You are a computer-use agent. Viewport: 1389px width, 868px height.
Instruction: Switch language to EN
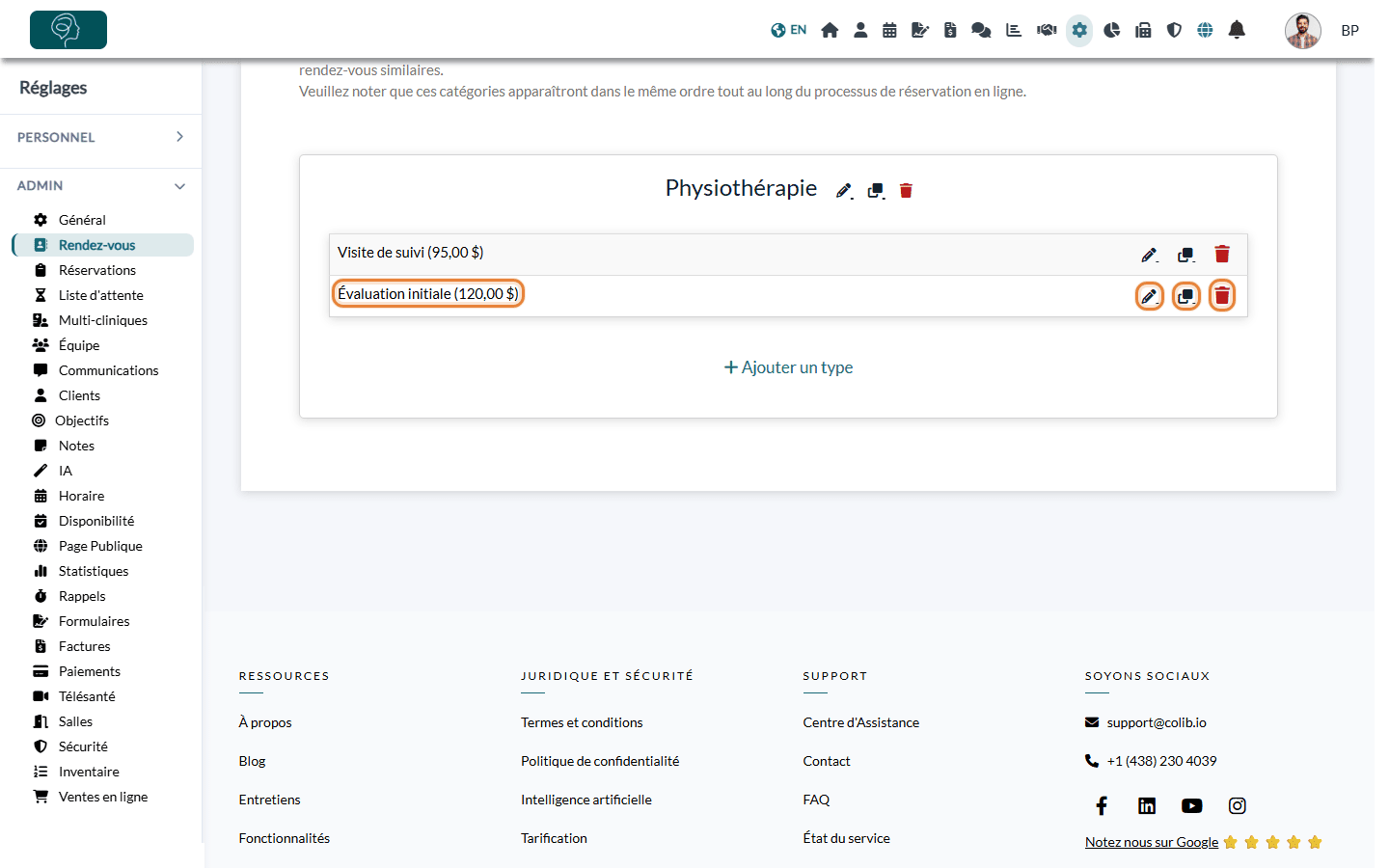(788, 30)
